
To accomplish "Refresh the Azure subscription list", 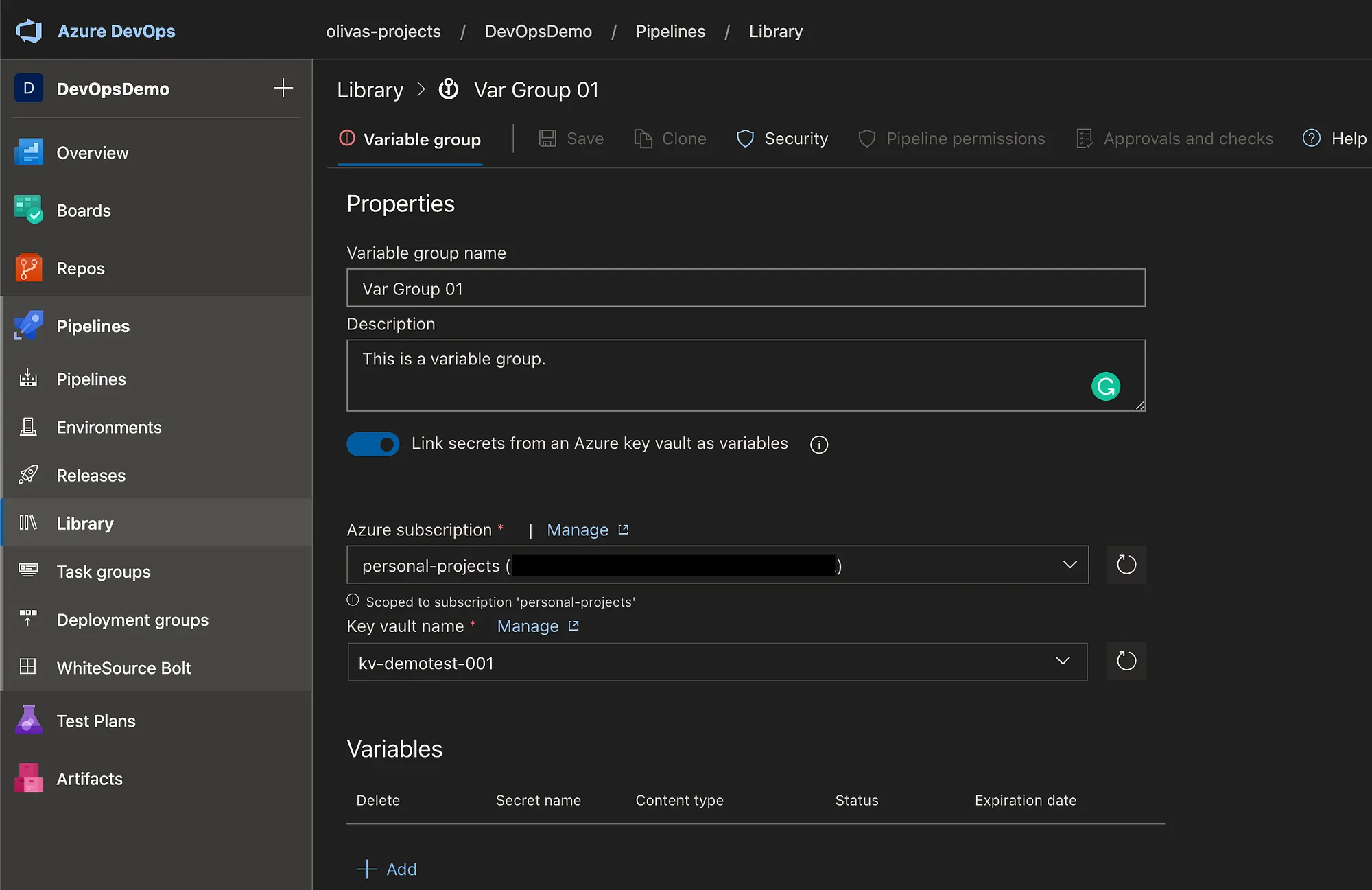I will click(1126, 565).
